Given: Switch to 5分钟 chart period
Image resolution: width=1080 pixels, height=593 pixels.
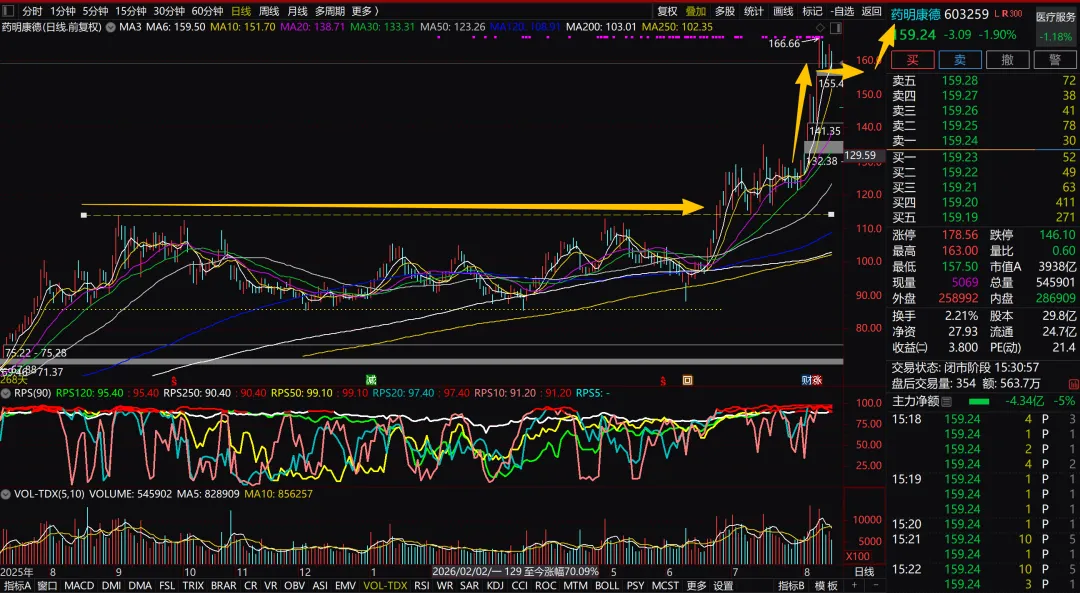Looking at the screenshot, I should coord(95,11).
